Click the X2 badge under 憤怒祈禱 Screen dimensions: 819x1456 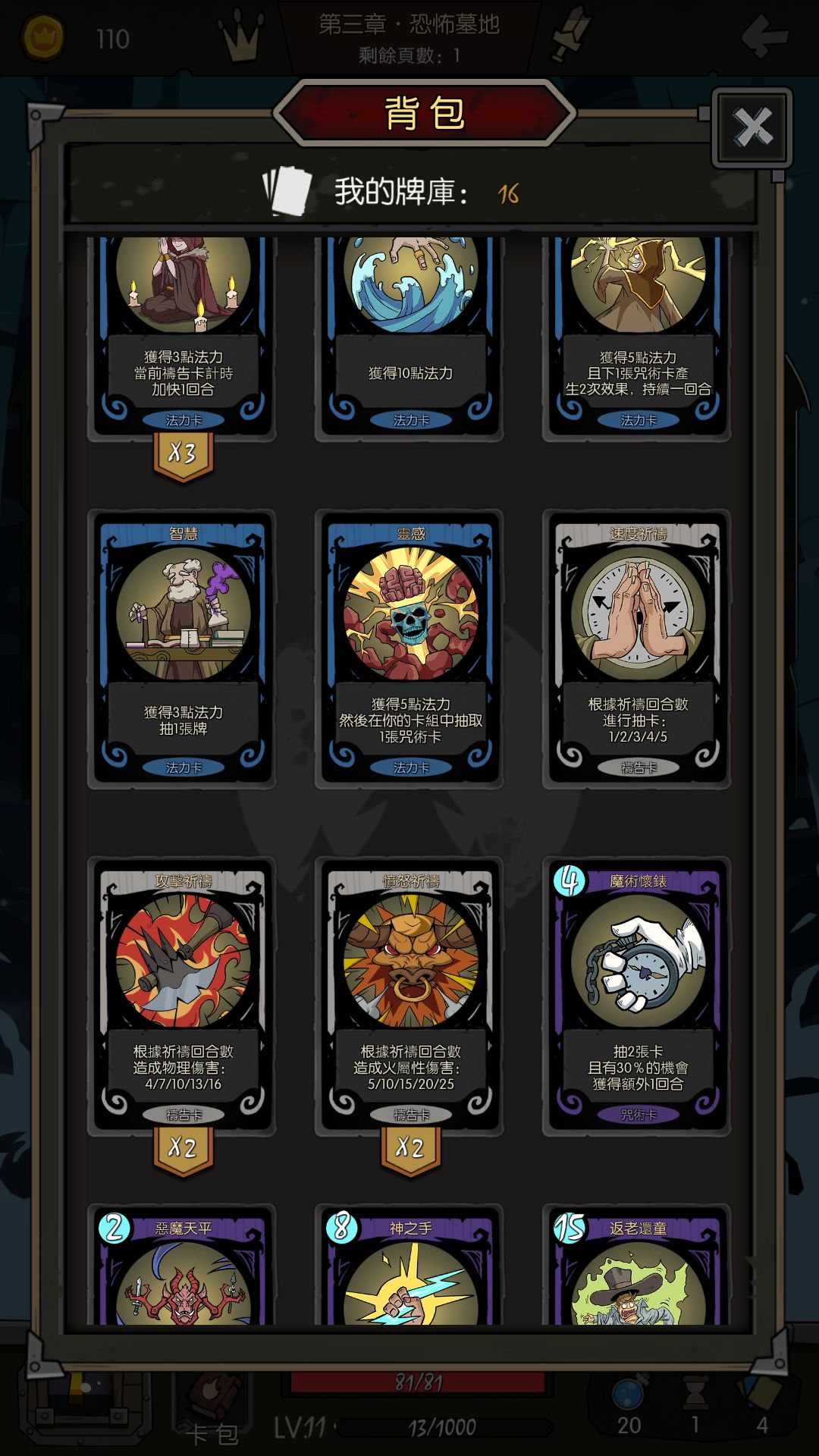[x=410, y=1150]
